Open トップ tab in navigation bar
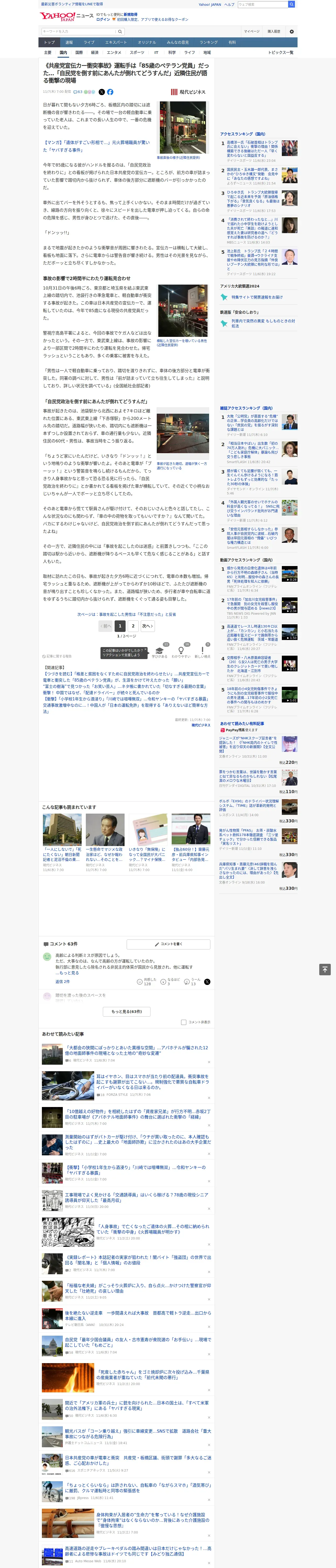Screen dimensions: 336x1568 pos(49,42)
